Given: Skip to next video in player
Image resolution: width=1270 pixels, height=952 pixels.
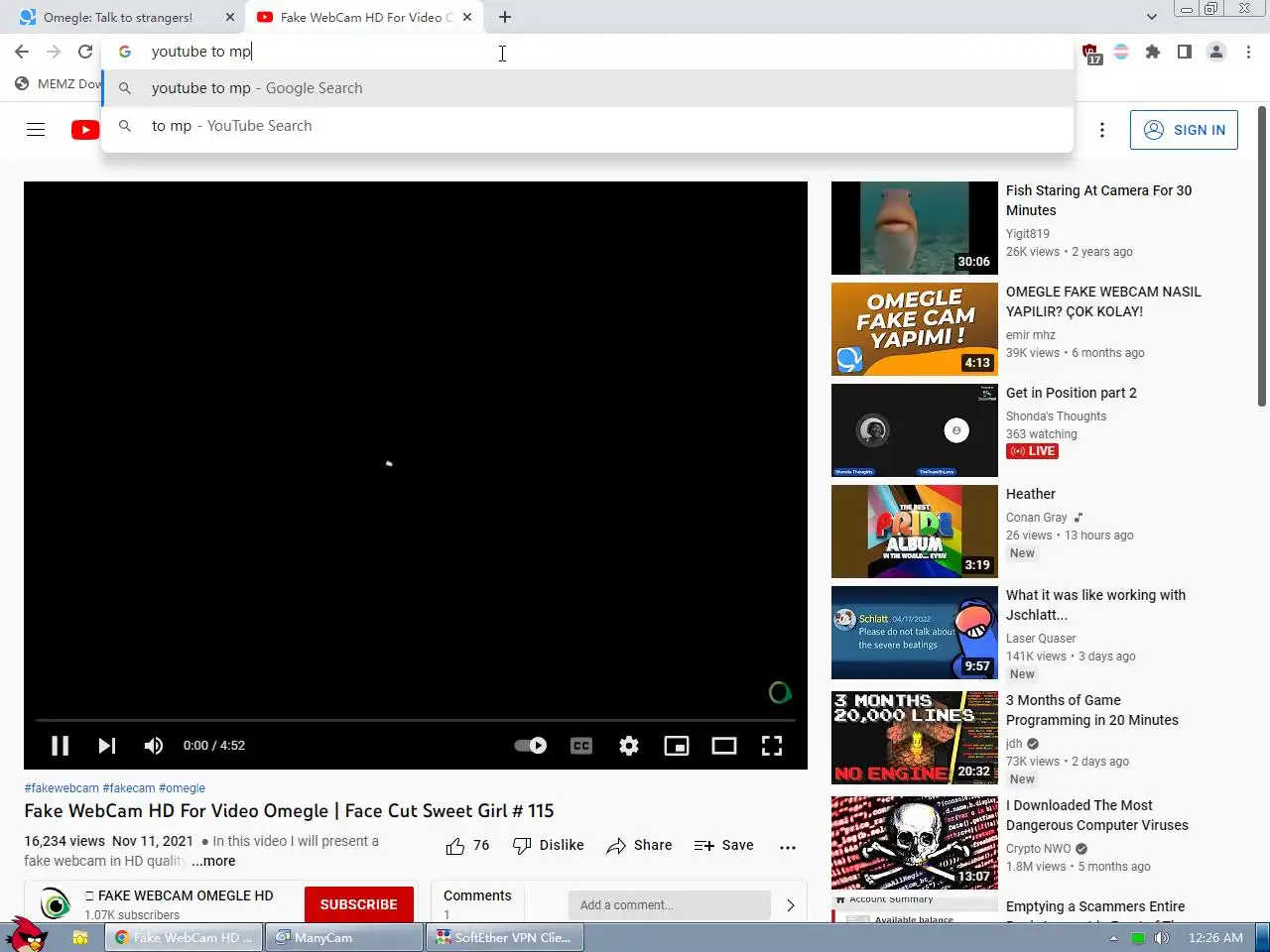Looking at the screenshot, I should click(107, 746).
